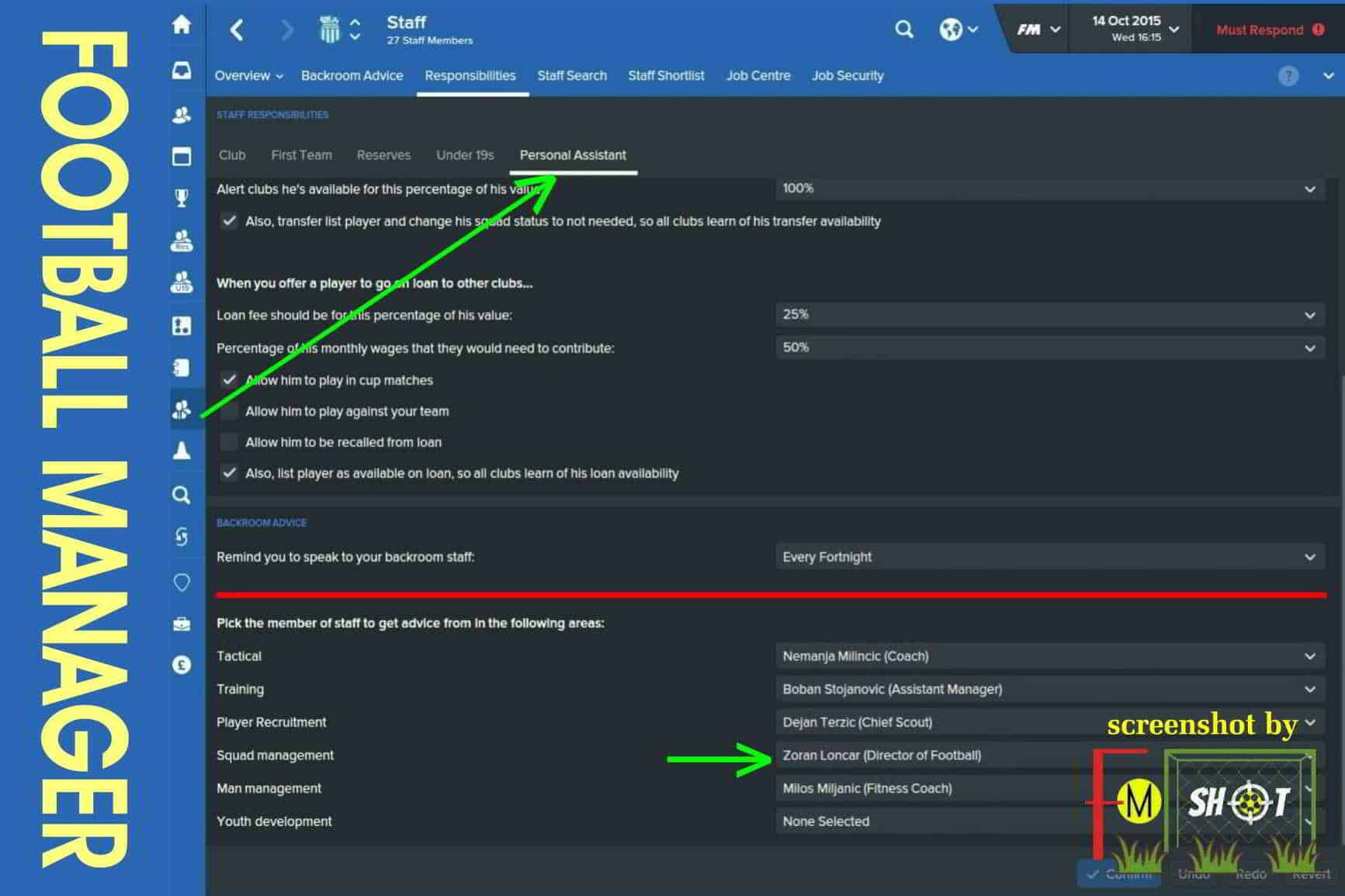Change Squad management Zoran Loncar dropdown
The image size is (1345, 896).
1050,755
